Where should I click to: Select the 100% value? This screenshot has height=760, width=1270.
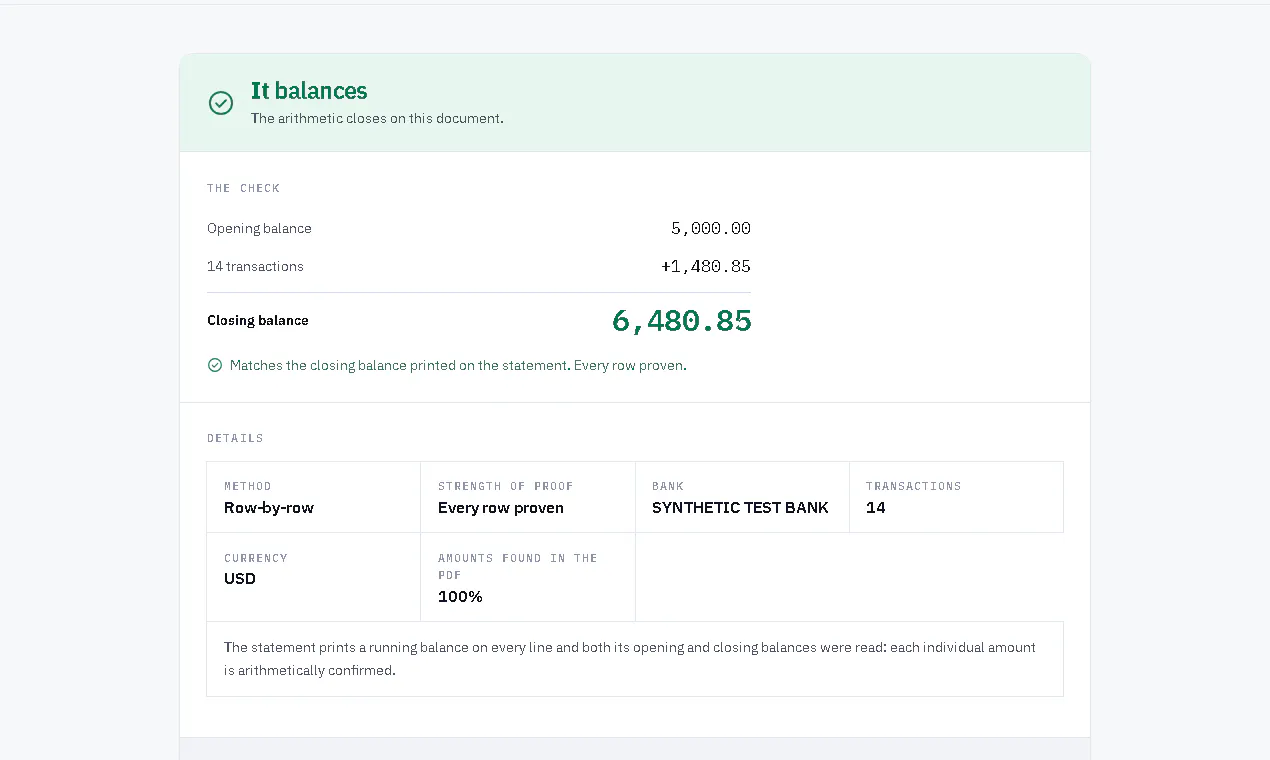(x=460, y=597)
